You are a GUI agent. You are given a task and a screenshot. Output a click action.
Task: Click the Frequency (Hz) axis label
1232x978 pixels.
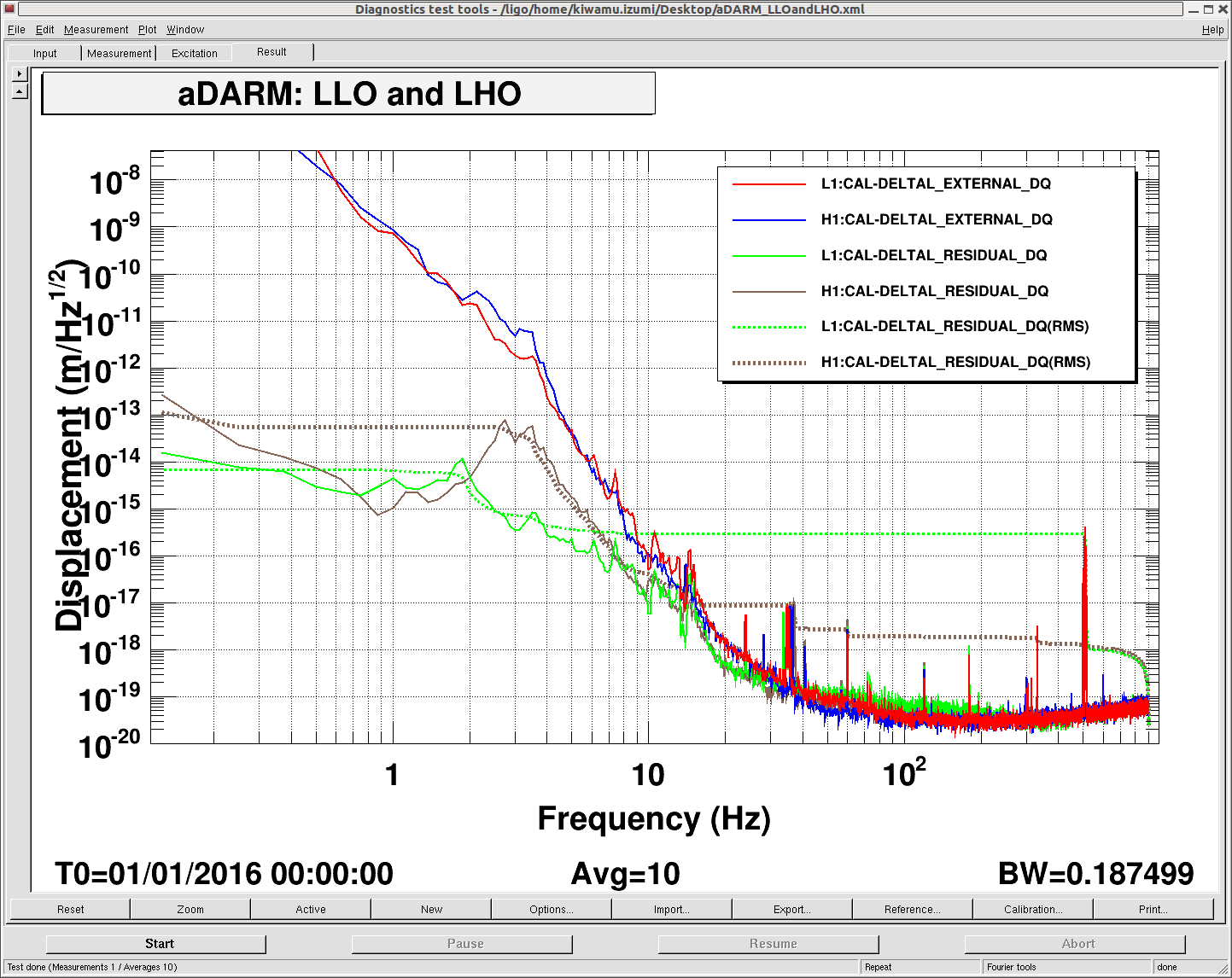click(654, 818)
